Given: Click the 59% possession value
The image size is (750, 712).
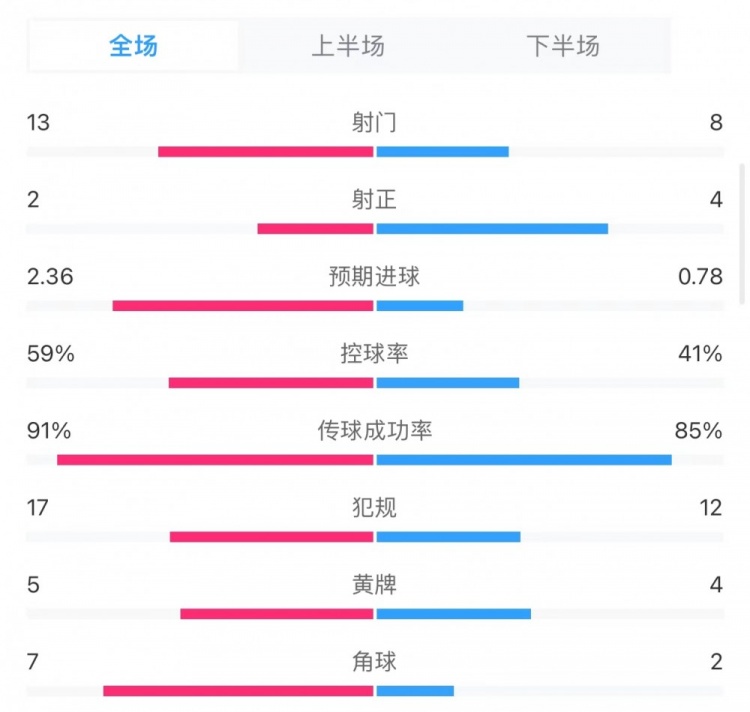Looking at the screenshot, I should [49, 354].
